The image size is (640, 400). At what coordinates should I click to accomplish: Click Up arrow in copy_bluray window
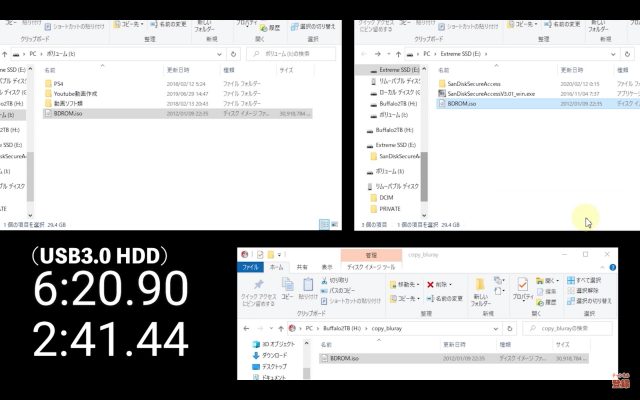(281, 328)
